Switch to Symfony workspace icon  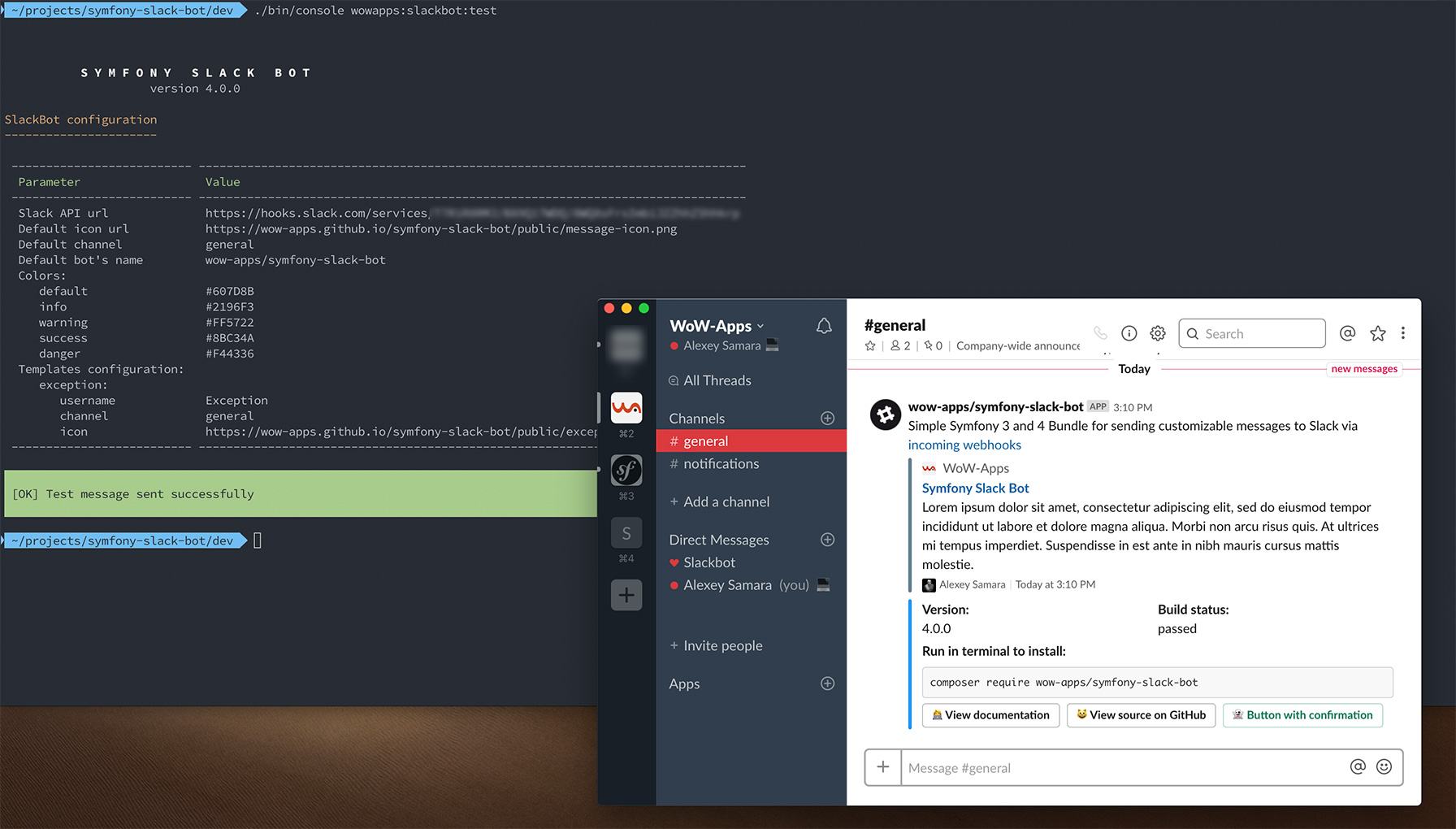pyautogui.click(x=626, y=470)
